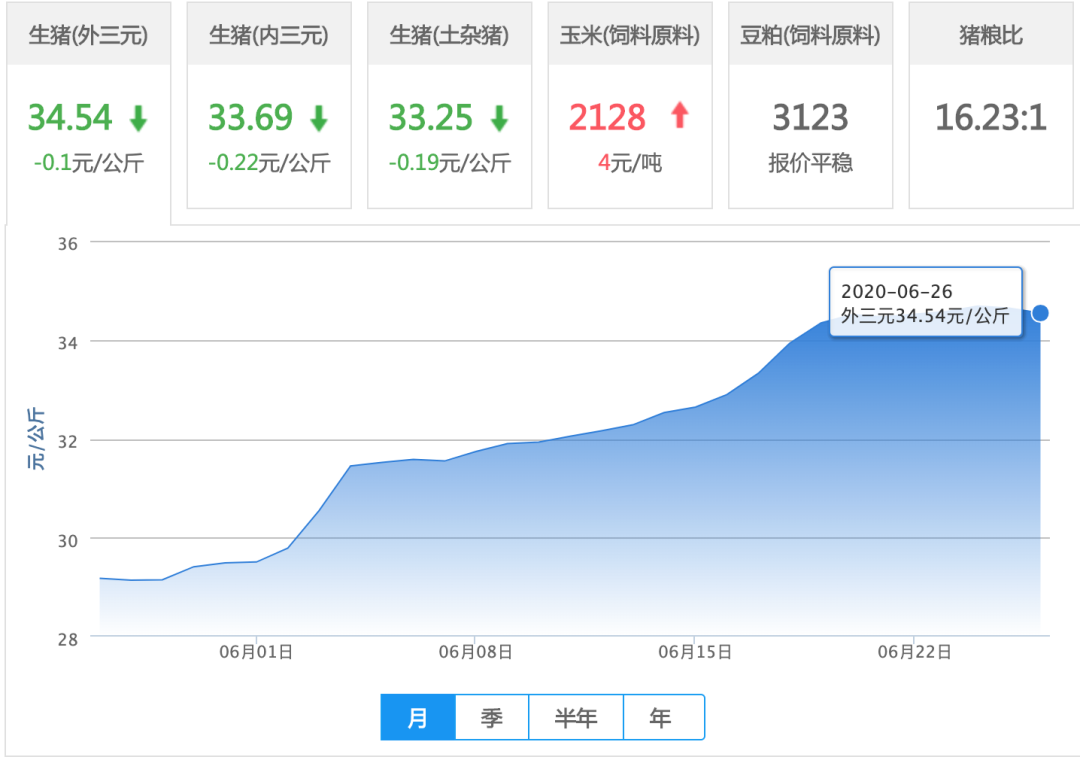Click the 3123 soybean meal price value
1080x757 pixels.
[x=810, y=118]
